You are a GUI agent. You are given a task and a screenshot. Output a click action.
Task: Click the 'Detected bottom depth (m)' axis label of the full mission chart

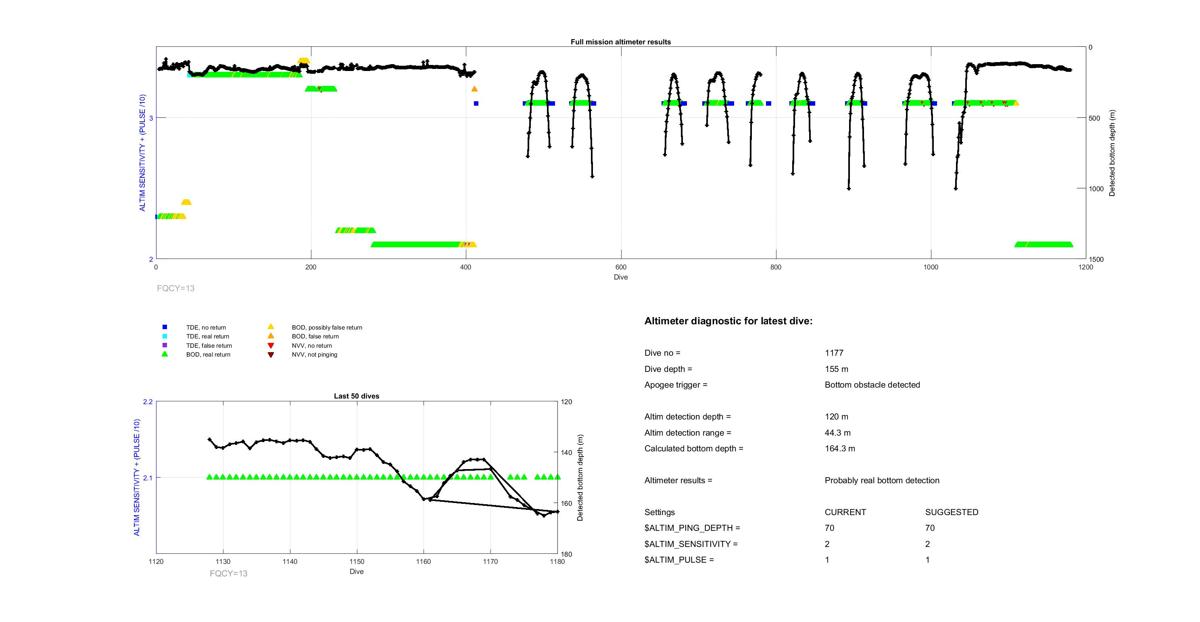coord(1113,153)
